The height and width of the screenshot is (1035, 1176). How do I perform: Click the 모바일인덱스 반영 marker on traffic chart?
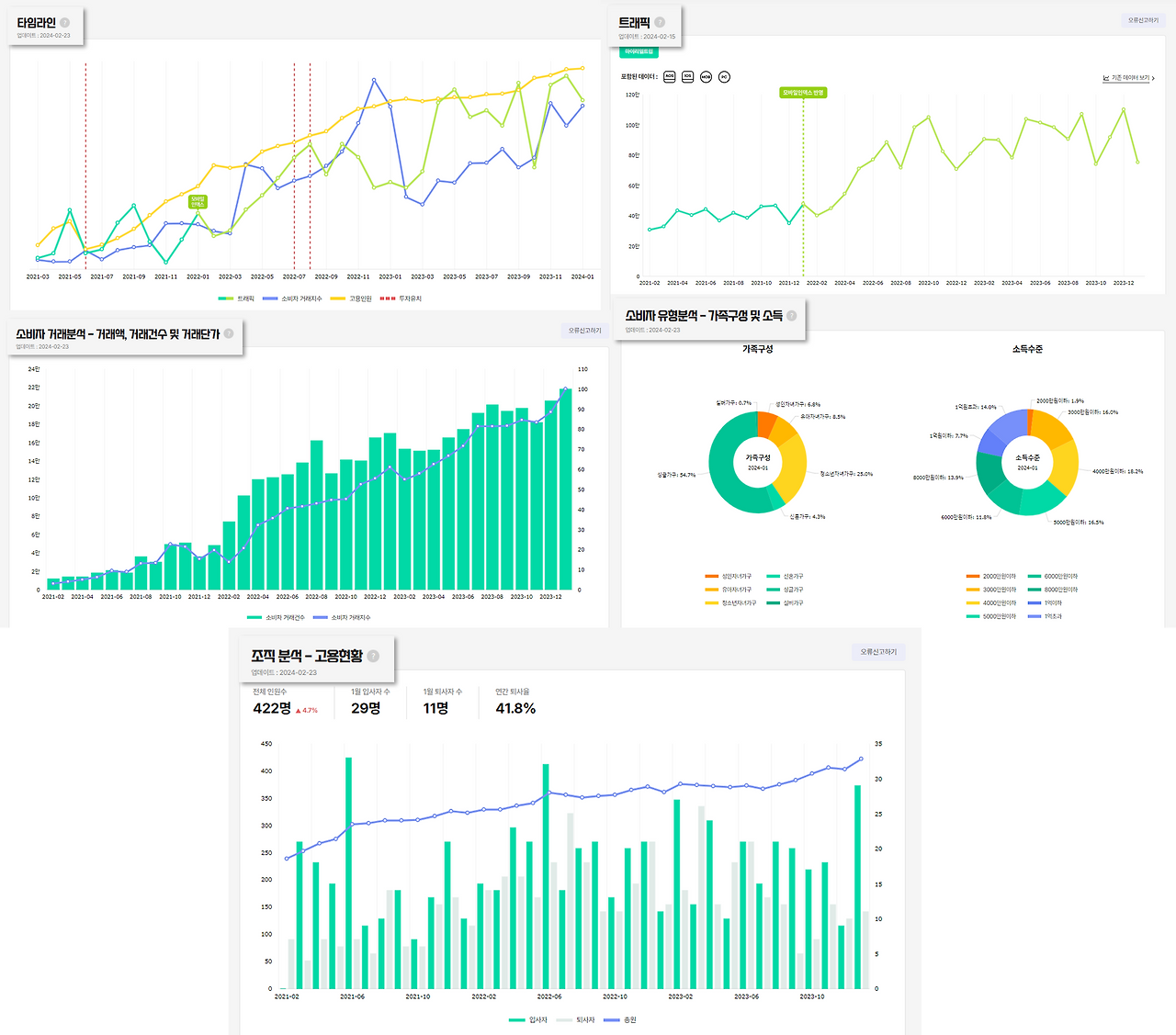tap(803, 93)
